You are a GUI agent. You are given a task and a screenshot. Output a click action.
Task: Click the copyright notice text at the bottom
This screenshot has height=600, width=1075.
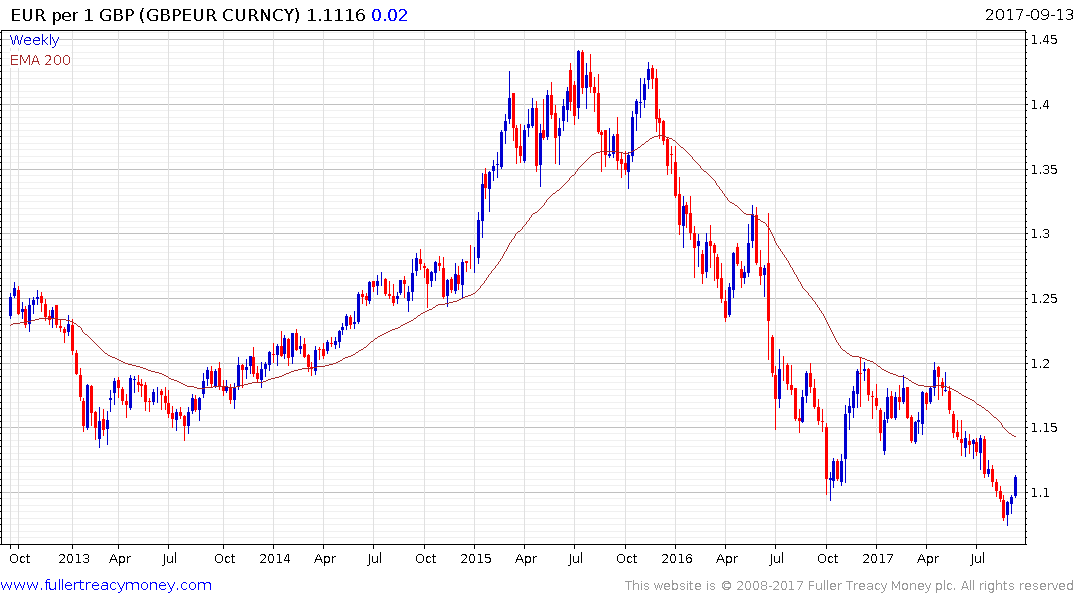coord(849,586)
